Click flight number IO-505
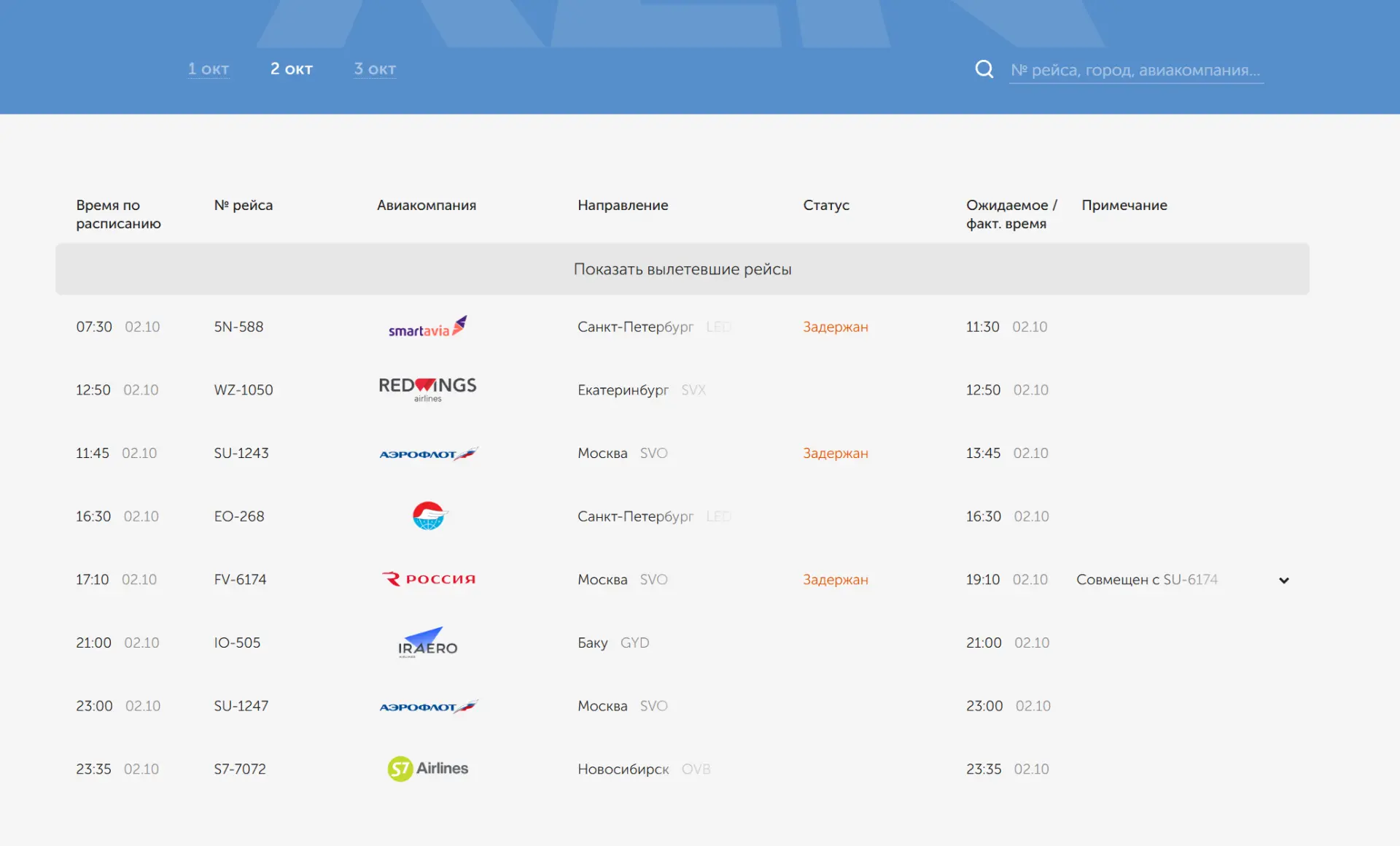 (237, 643)
